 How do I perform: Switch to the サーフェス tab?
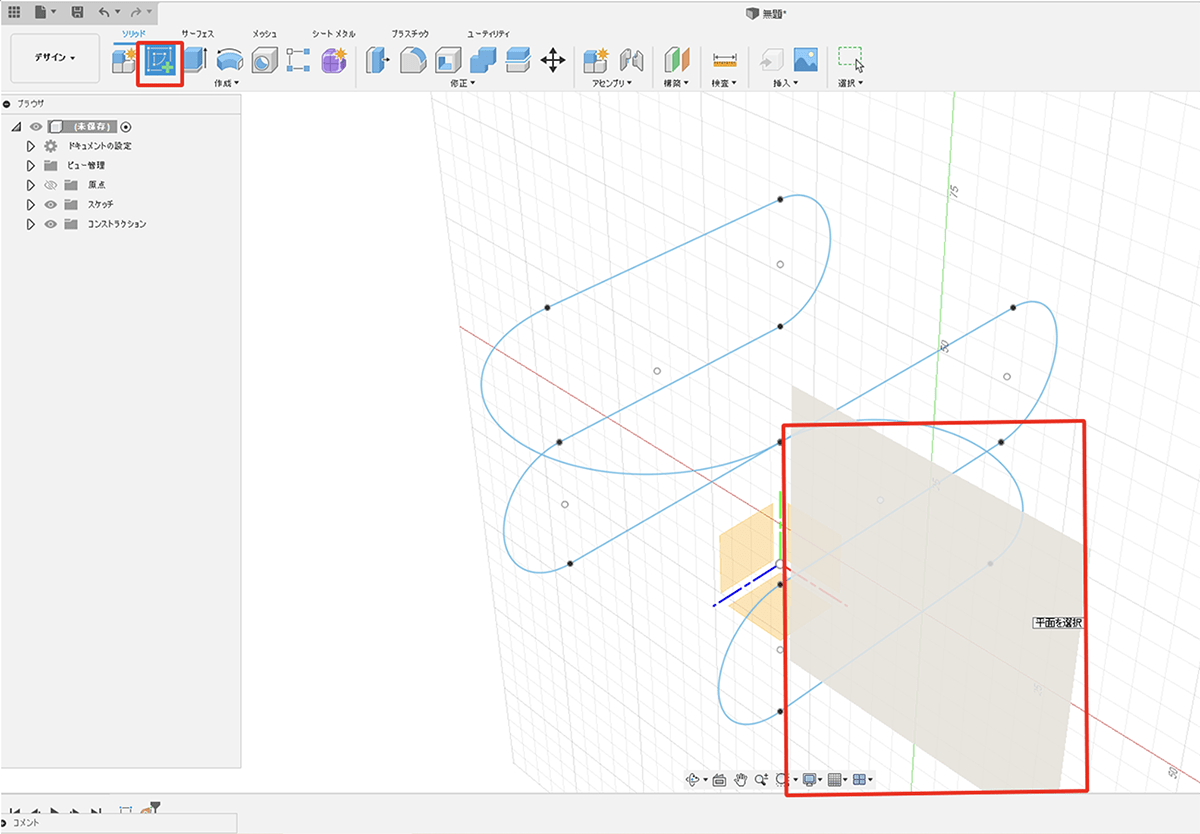(x=197, y=34)
